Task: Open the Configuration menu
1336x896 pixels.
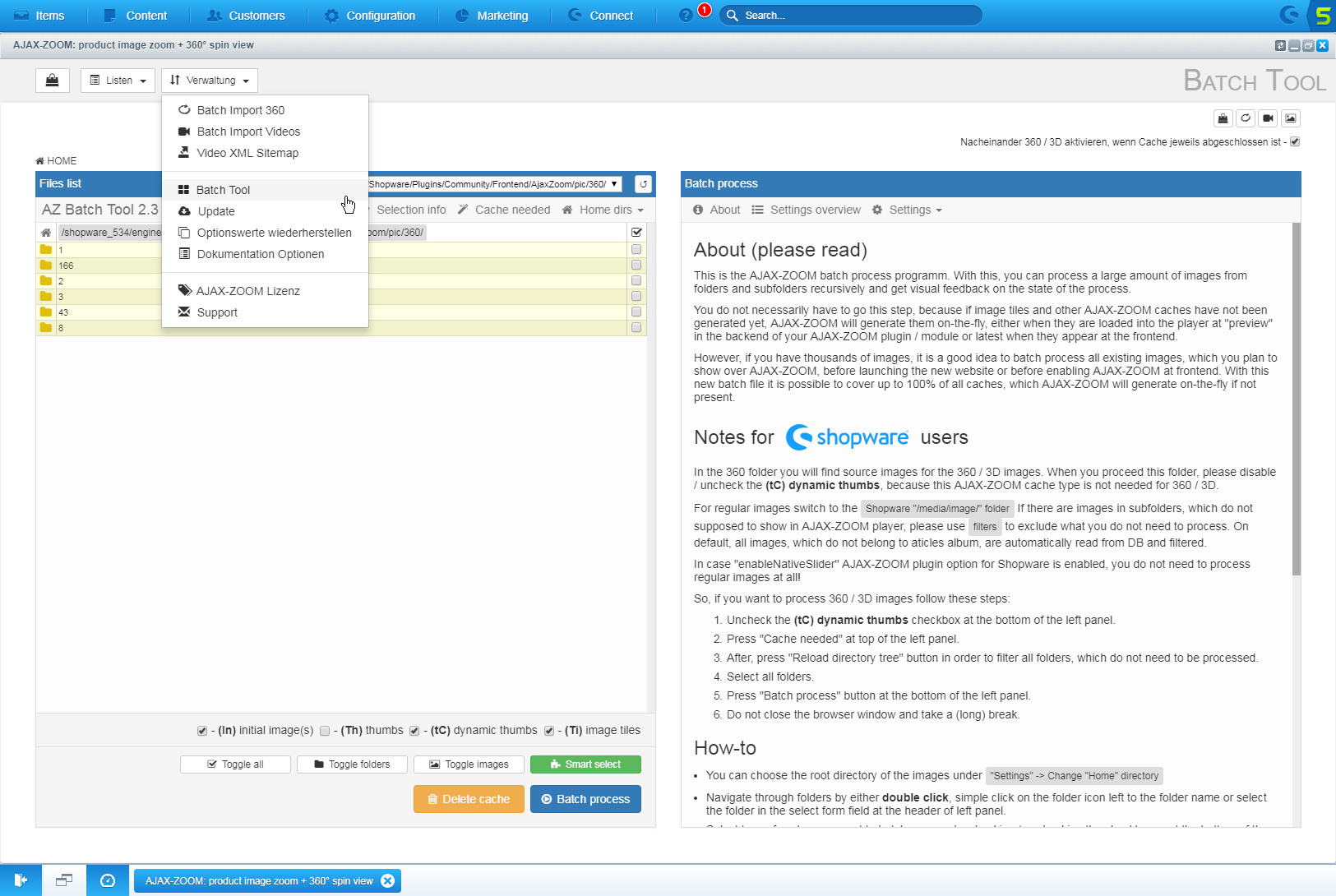Action: pos(369,16)
